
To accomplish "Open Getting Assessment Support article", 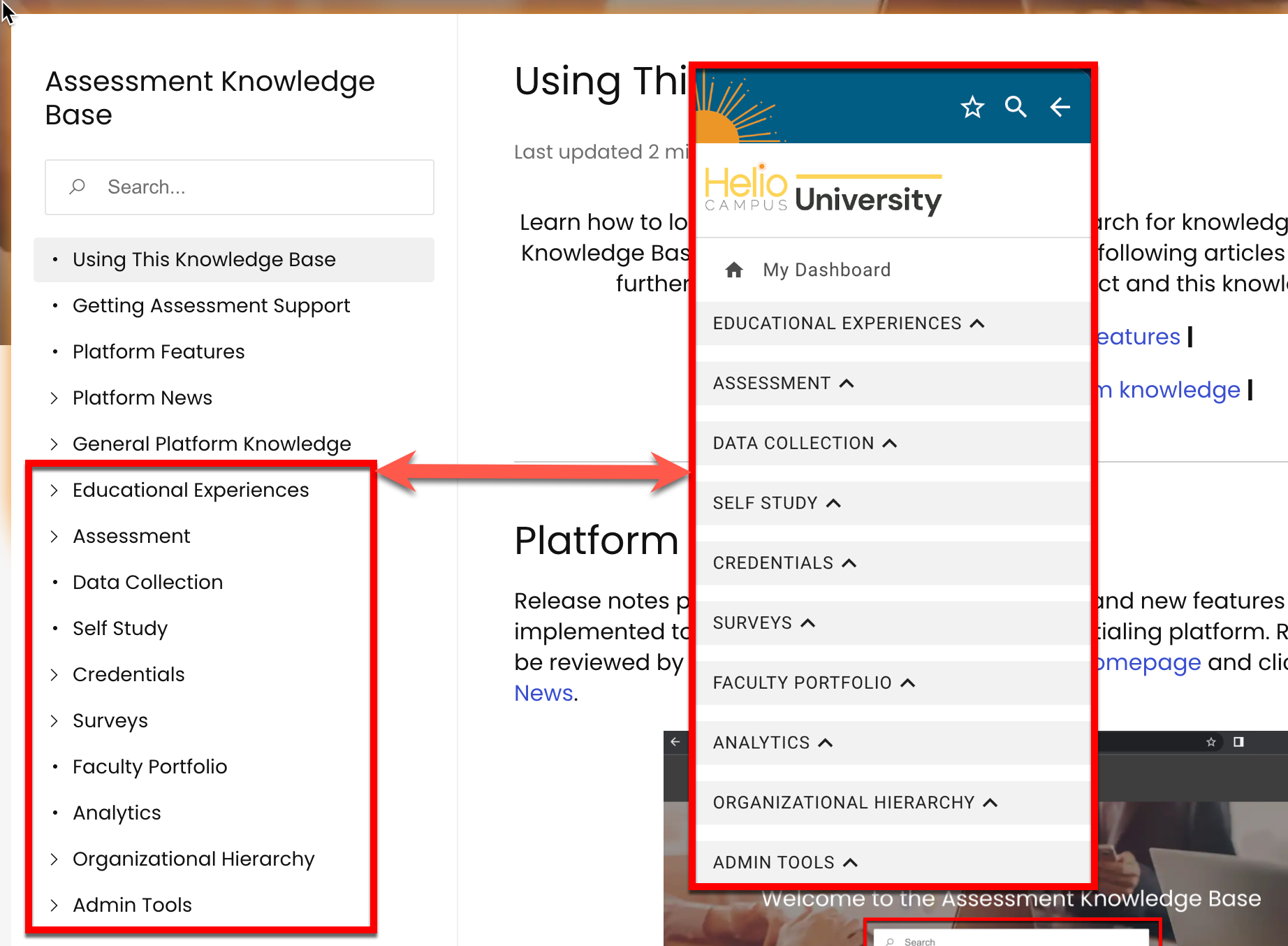I will tap(211, 306).
